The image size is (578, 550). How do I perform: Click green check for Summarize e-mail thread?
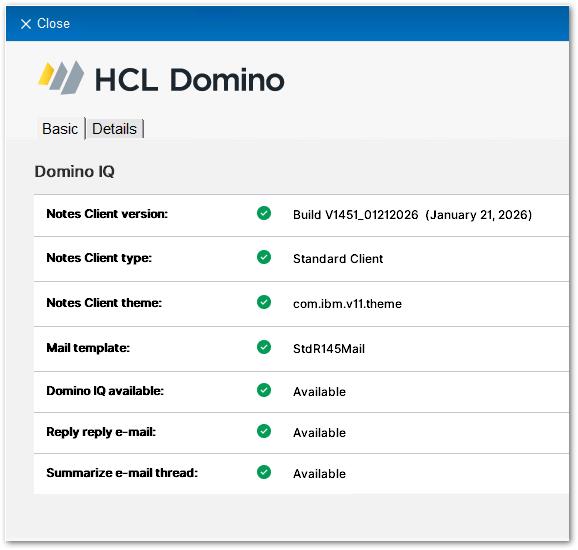click(264, 472)
